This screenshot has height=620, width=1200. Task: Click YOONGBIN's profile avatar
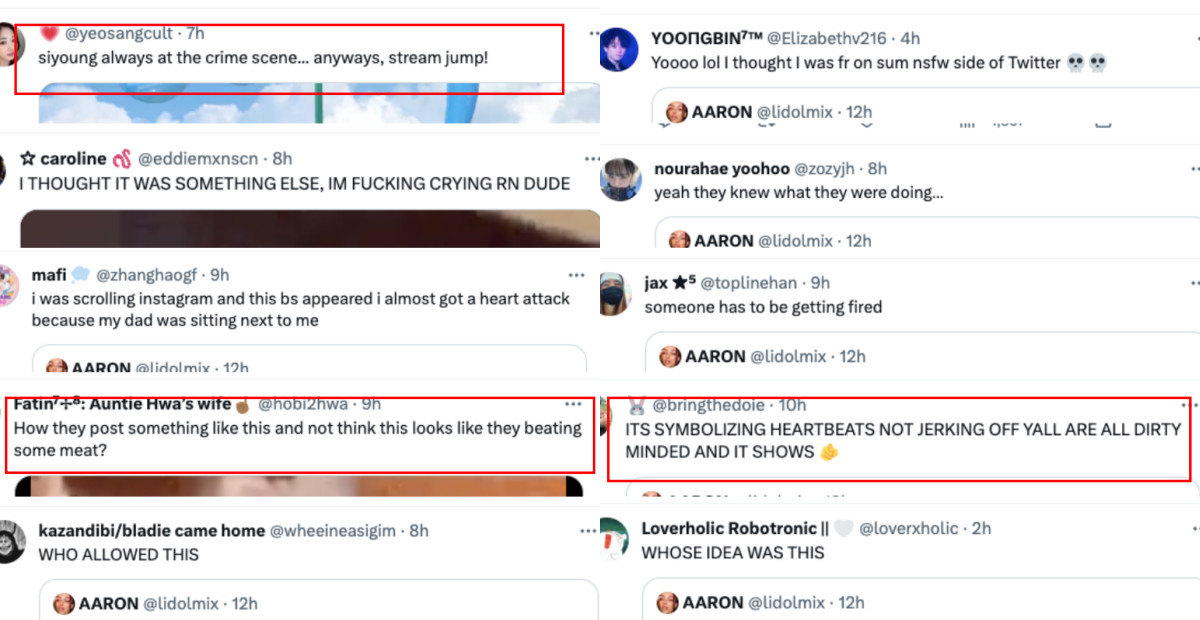point(619,50)
